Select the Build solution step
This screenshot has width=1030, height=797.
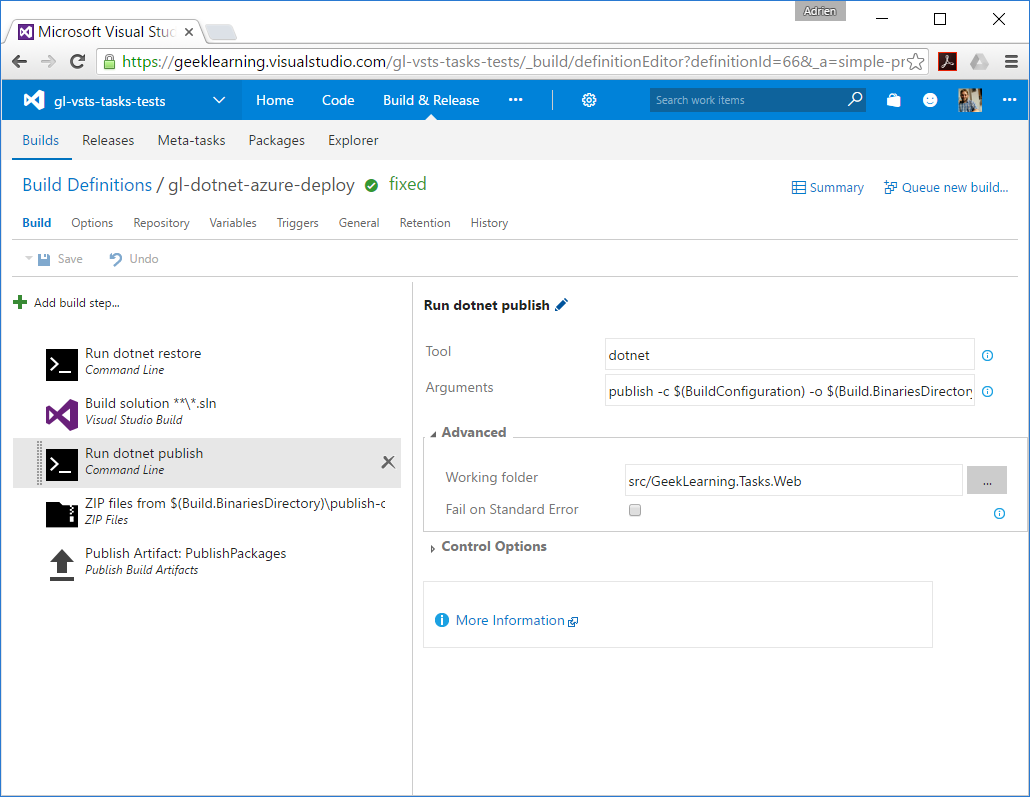point(207,412)
